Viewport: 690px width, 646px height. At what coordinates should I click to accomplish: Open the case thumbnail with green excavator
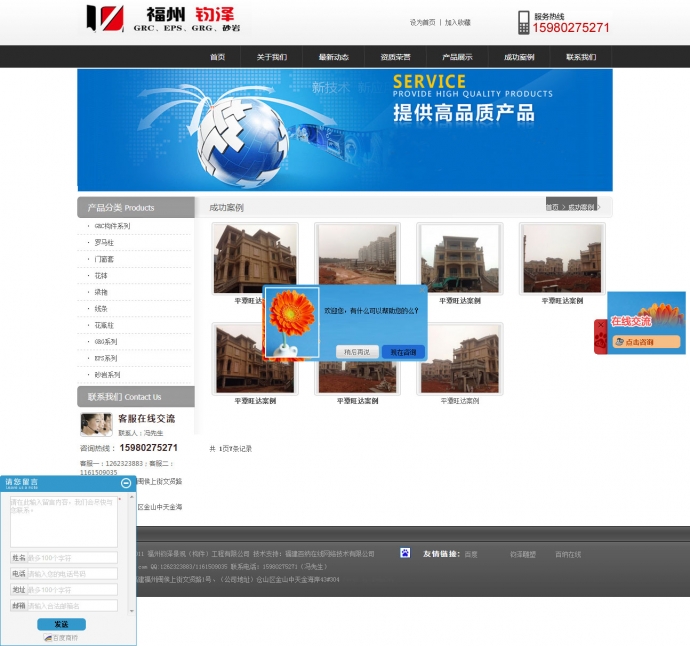point(460,258)
